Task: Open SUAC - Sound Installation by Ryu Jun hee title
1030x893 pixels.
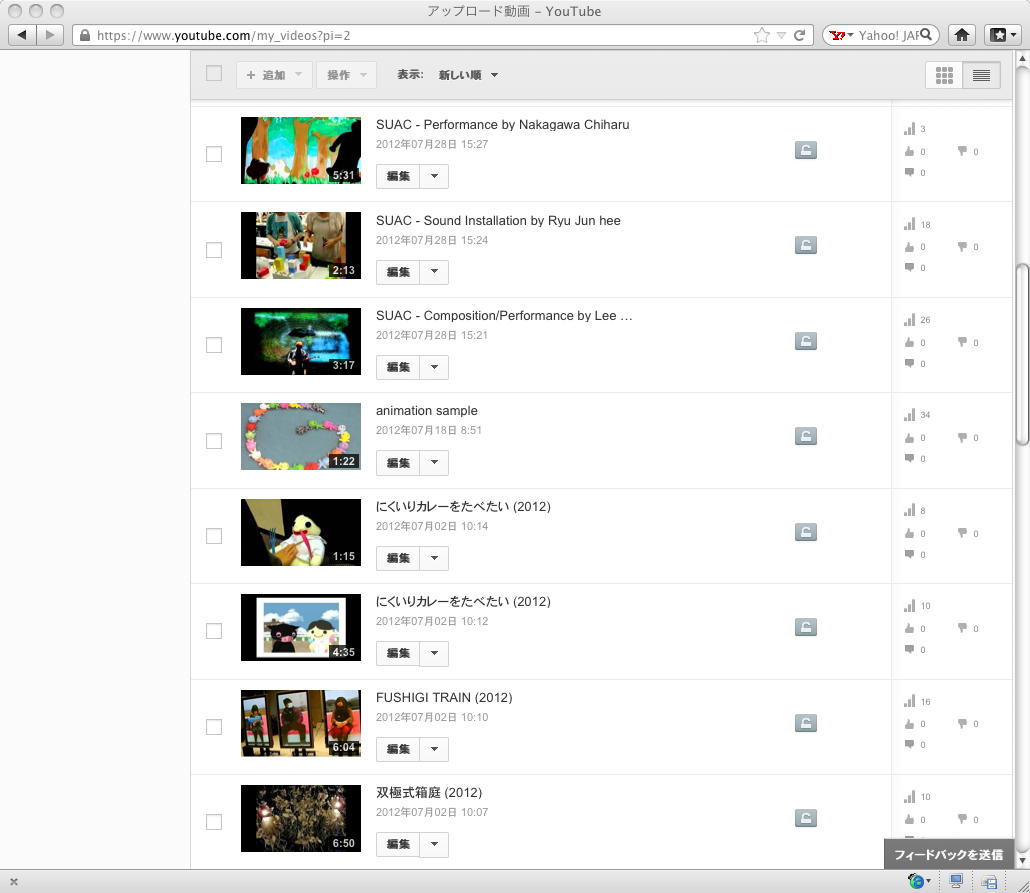Action: click(x=498, y=221)
